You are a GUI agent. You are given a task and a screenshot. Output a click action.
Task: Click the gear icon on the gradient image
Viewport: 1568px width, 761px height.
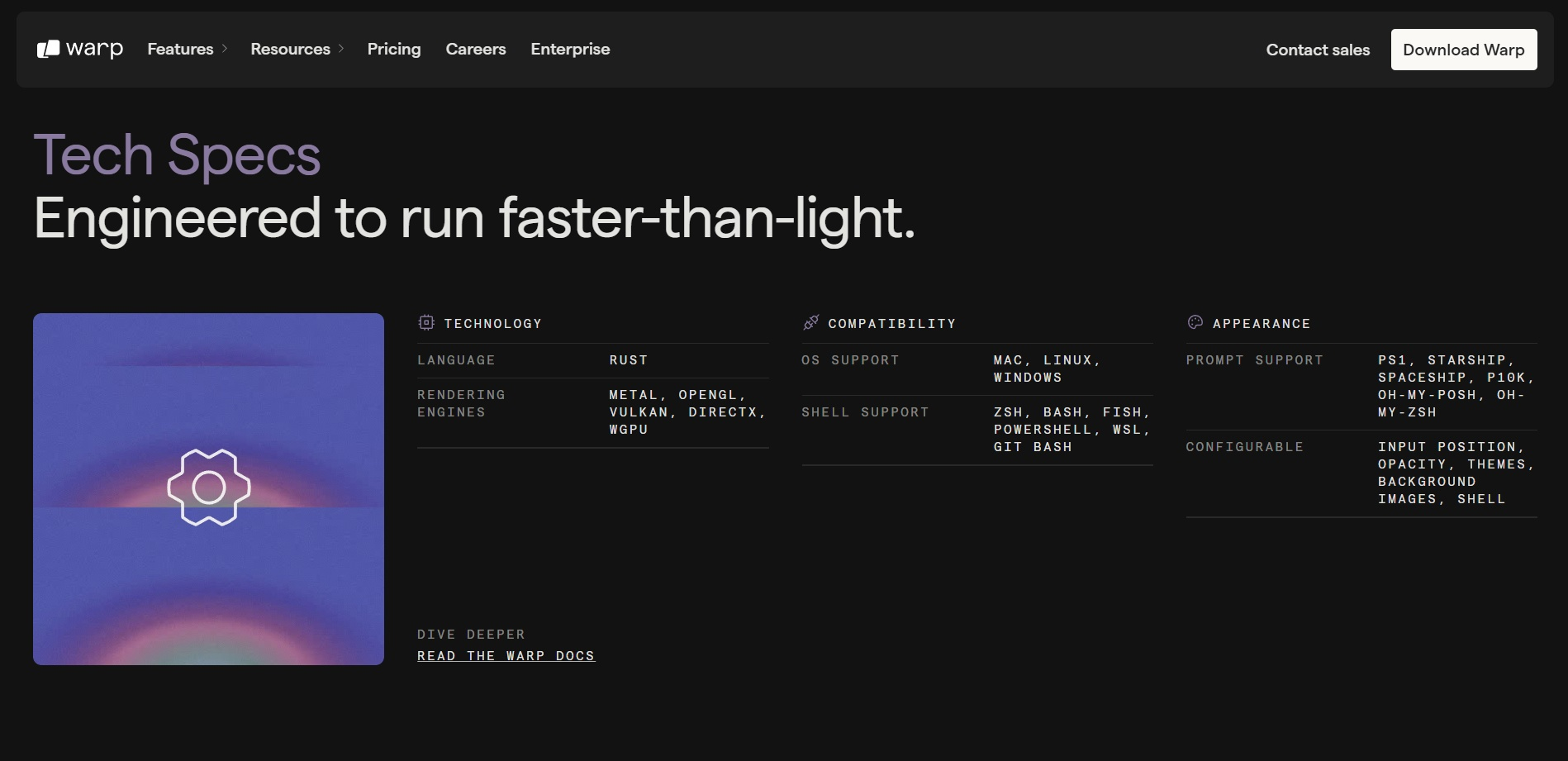(209, 488)
